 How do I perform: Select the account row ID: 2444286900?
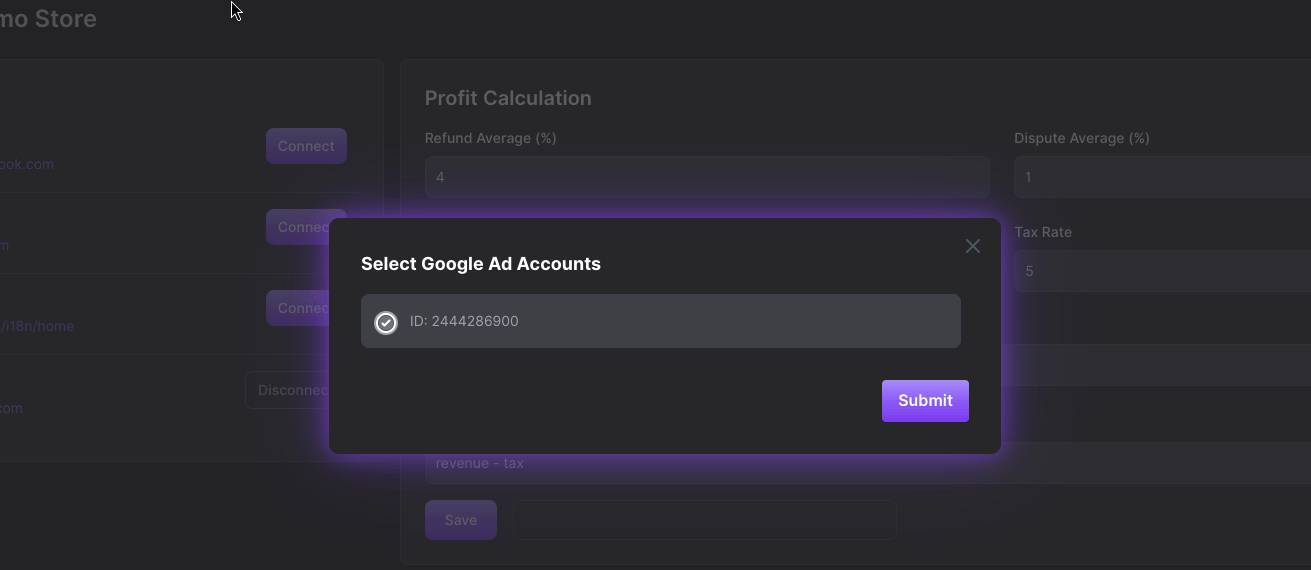661,321
